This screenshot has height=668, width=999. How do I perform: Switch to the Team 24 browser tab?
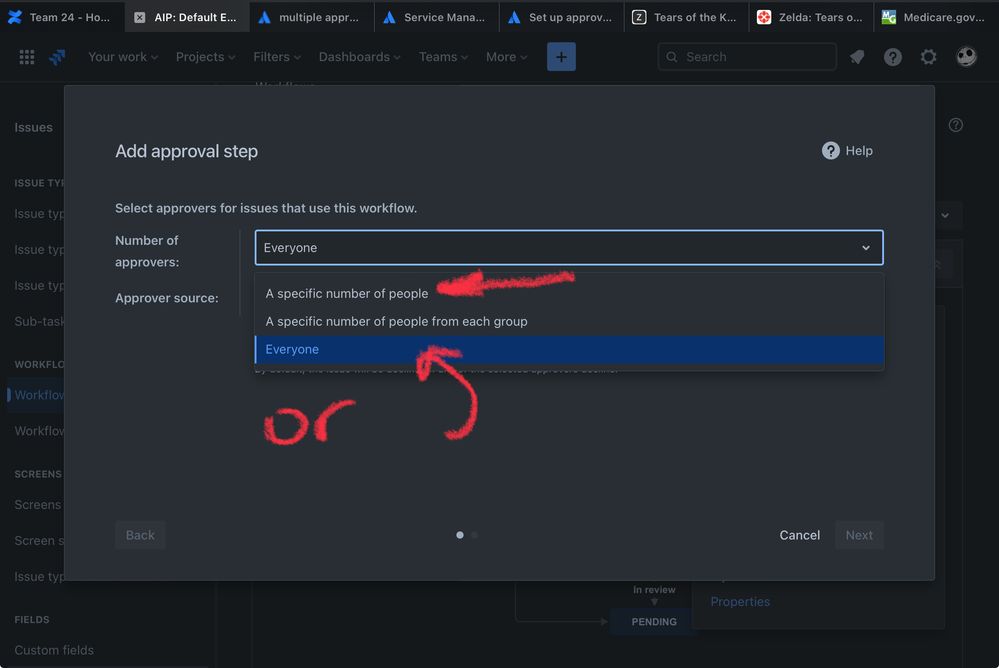pos(62,17)
